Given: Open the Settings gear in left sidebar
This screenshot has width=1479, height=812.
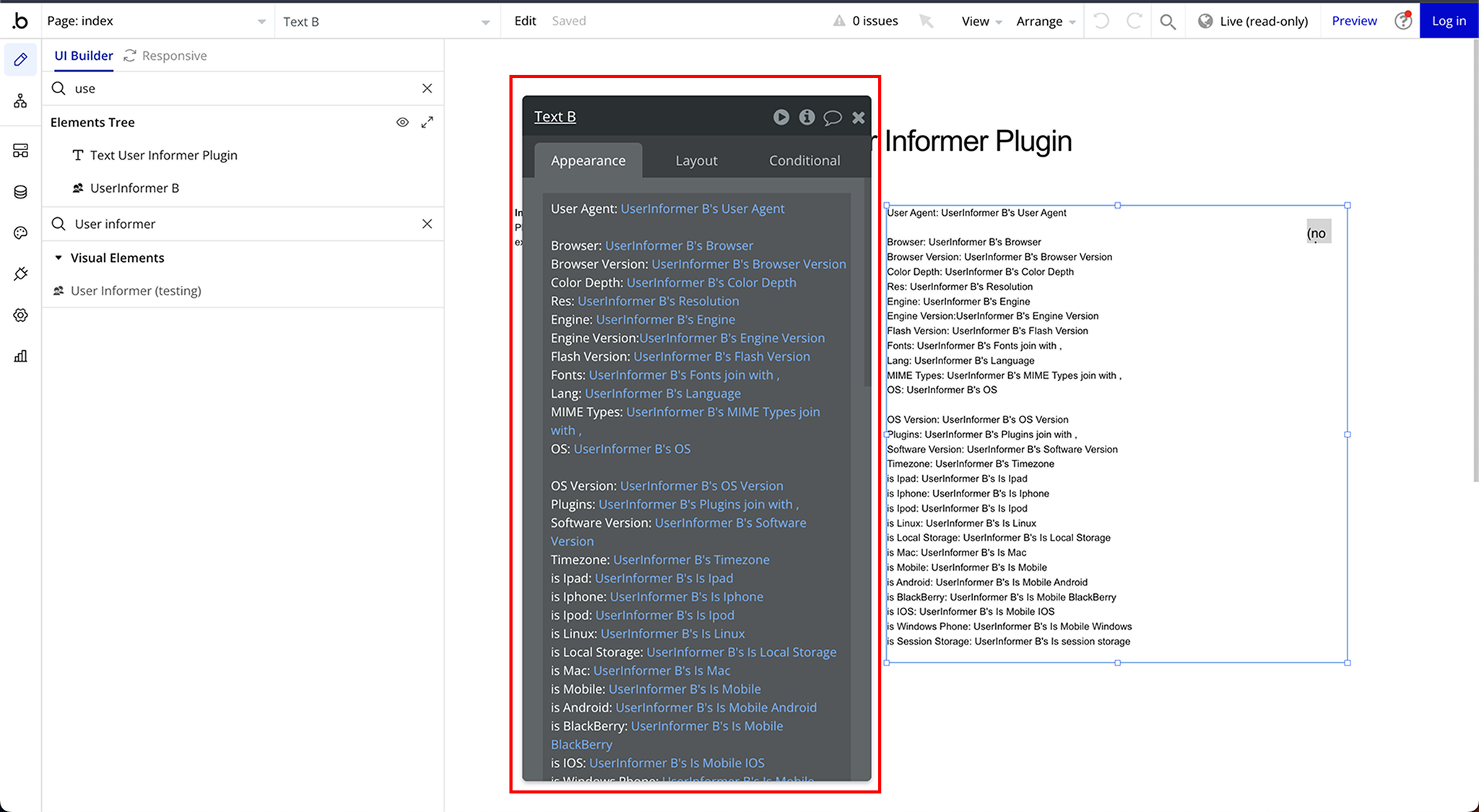Looking at the screenshot, I should [x=20, y=315].
